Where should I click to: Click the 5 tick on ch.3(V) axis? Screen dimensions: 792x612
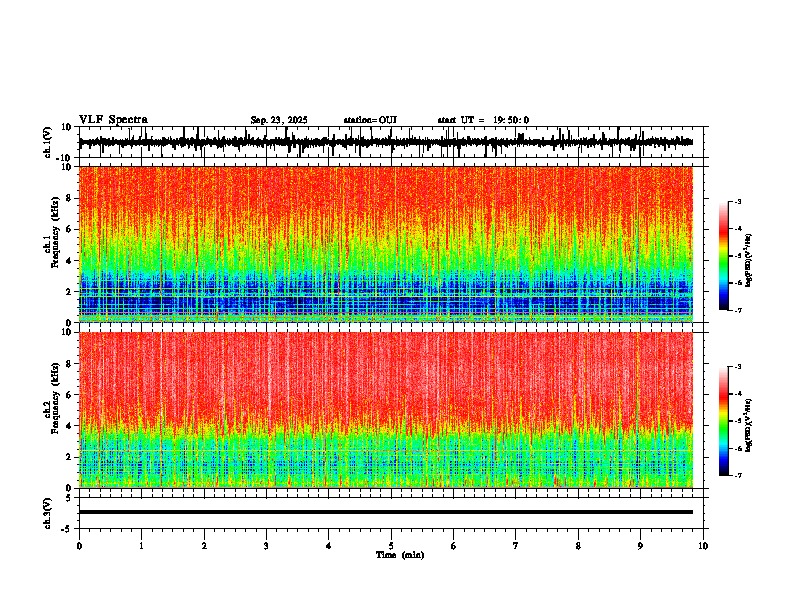[70, 498]
